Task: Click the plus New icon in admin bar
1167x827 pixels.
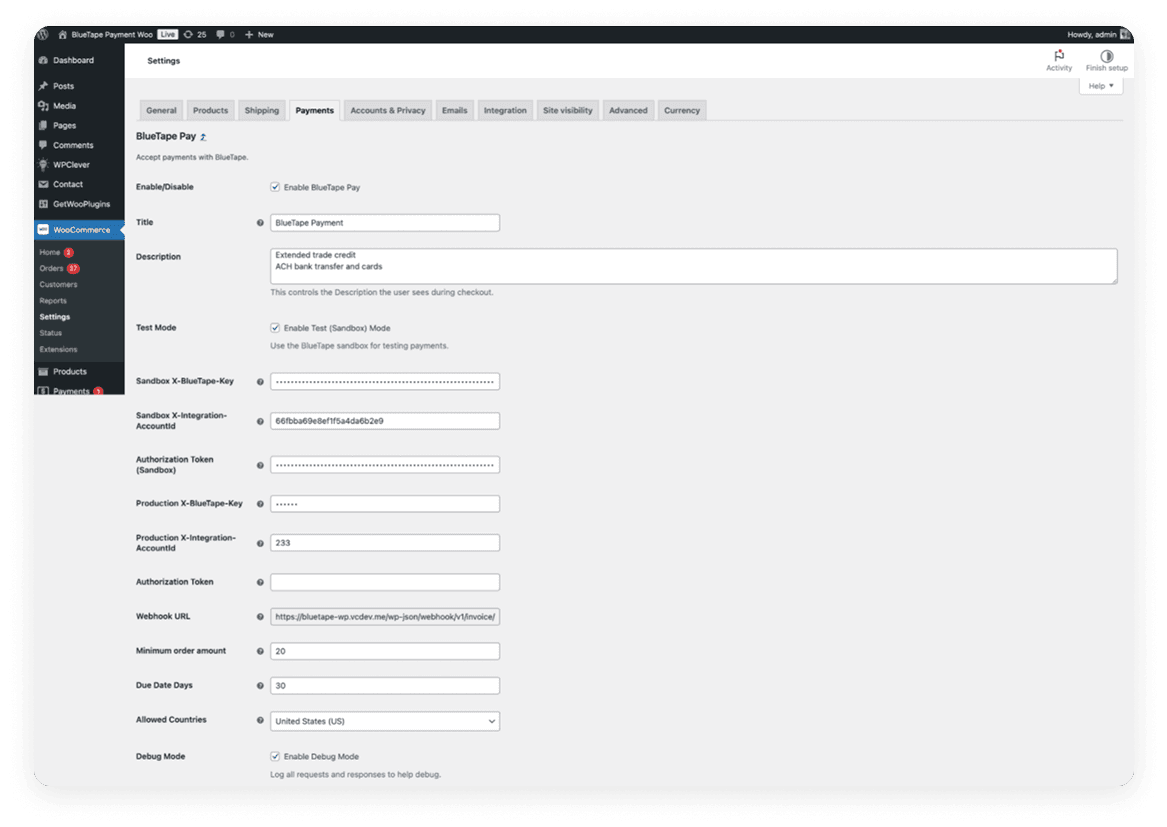Action: point(249,34)
